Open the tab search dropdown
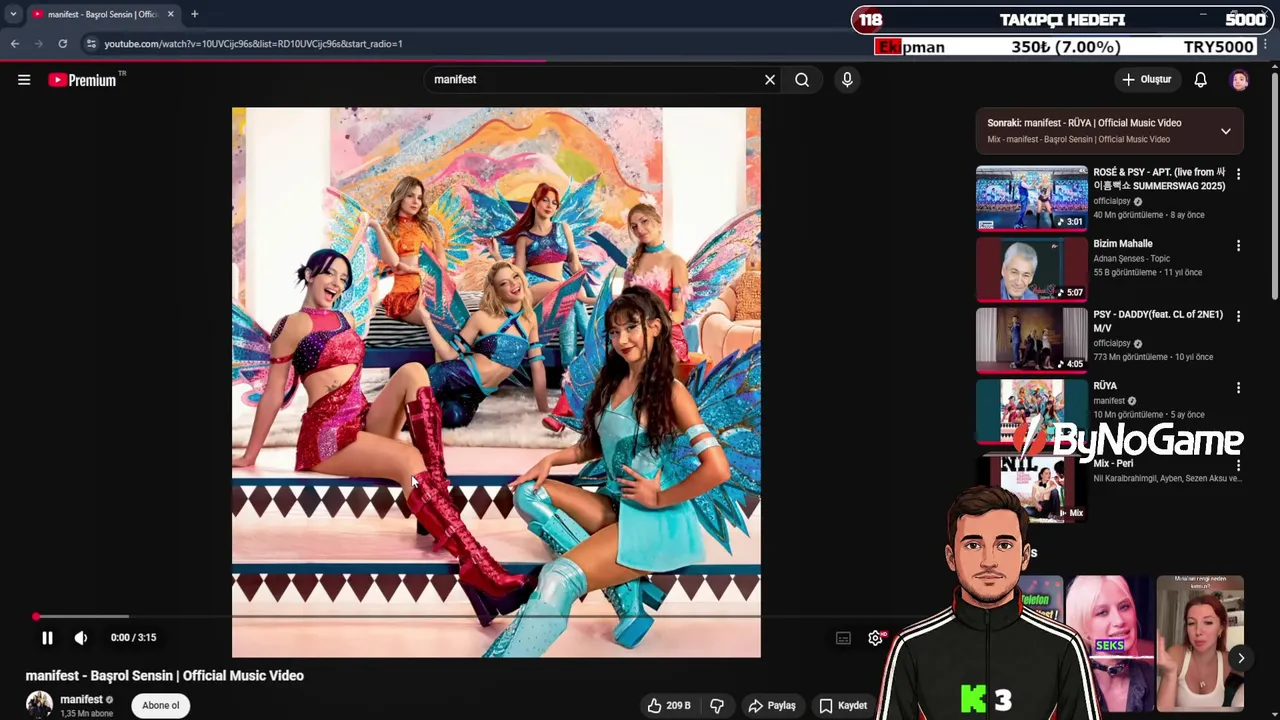Screen dimensions: 1280x720 pos(13,14)
